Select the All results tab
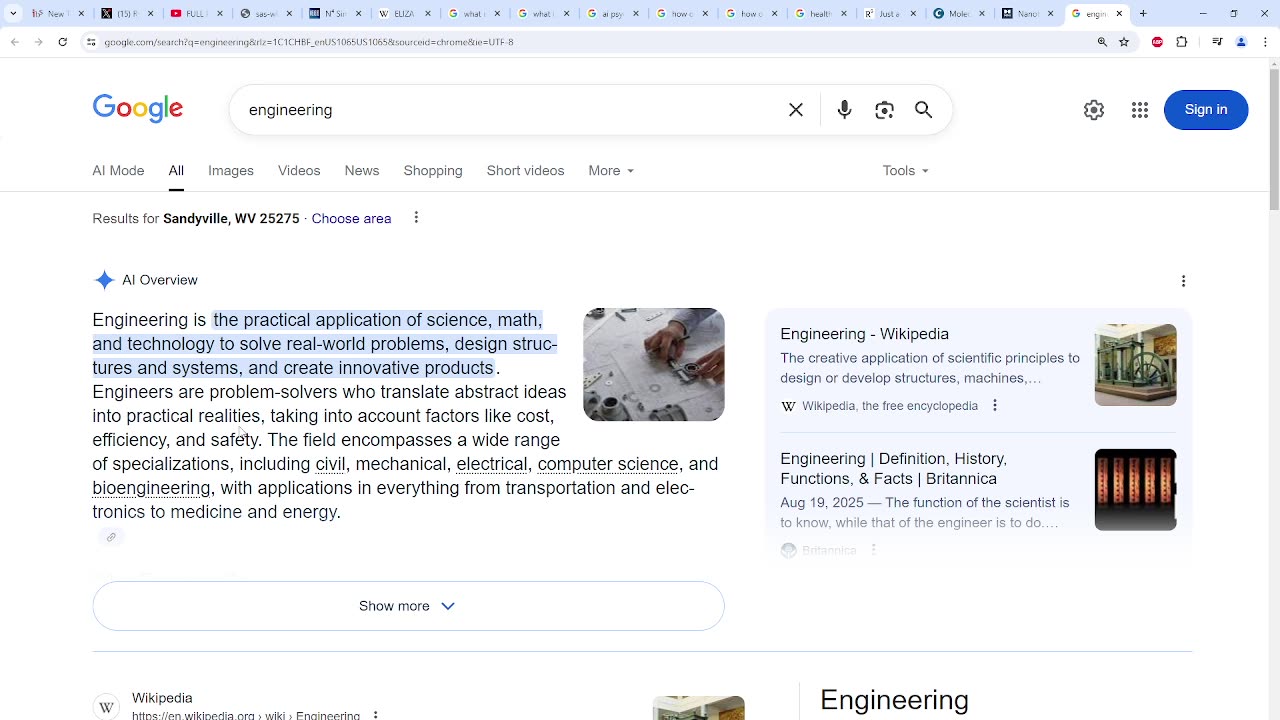The image size is (1280, 720). [x=176, y=171]
